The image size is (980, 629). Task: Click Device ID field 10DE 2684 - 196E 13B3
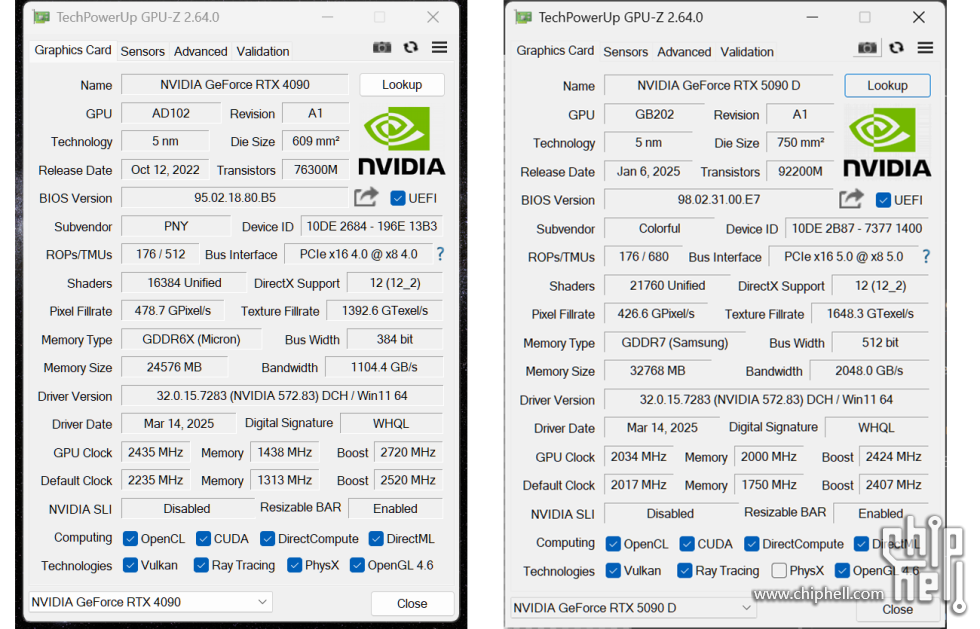pyautogui.click(x=372, y=226)
